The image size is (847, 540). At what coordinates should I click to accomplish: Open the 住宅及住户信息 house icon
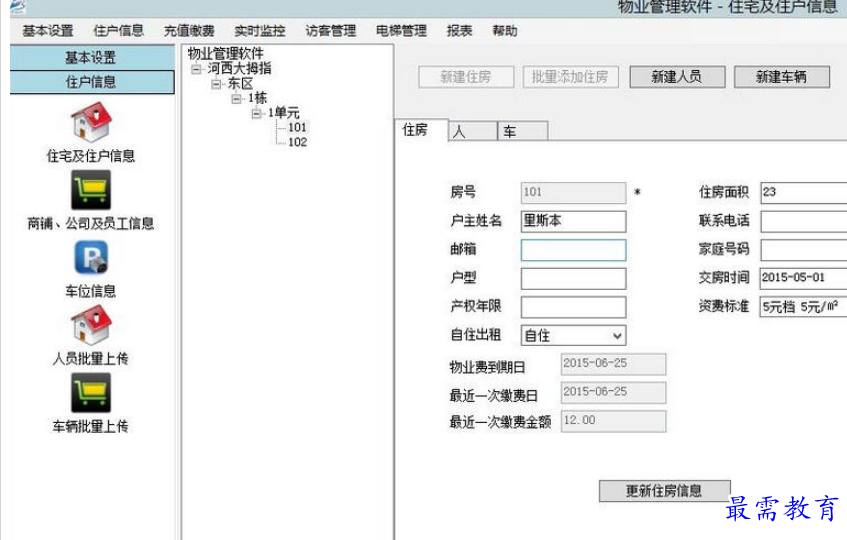(91, 122)
